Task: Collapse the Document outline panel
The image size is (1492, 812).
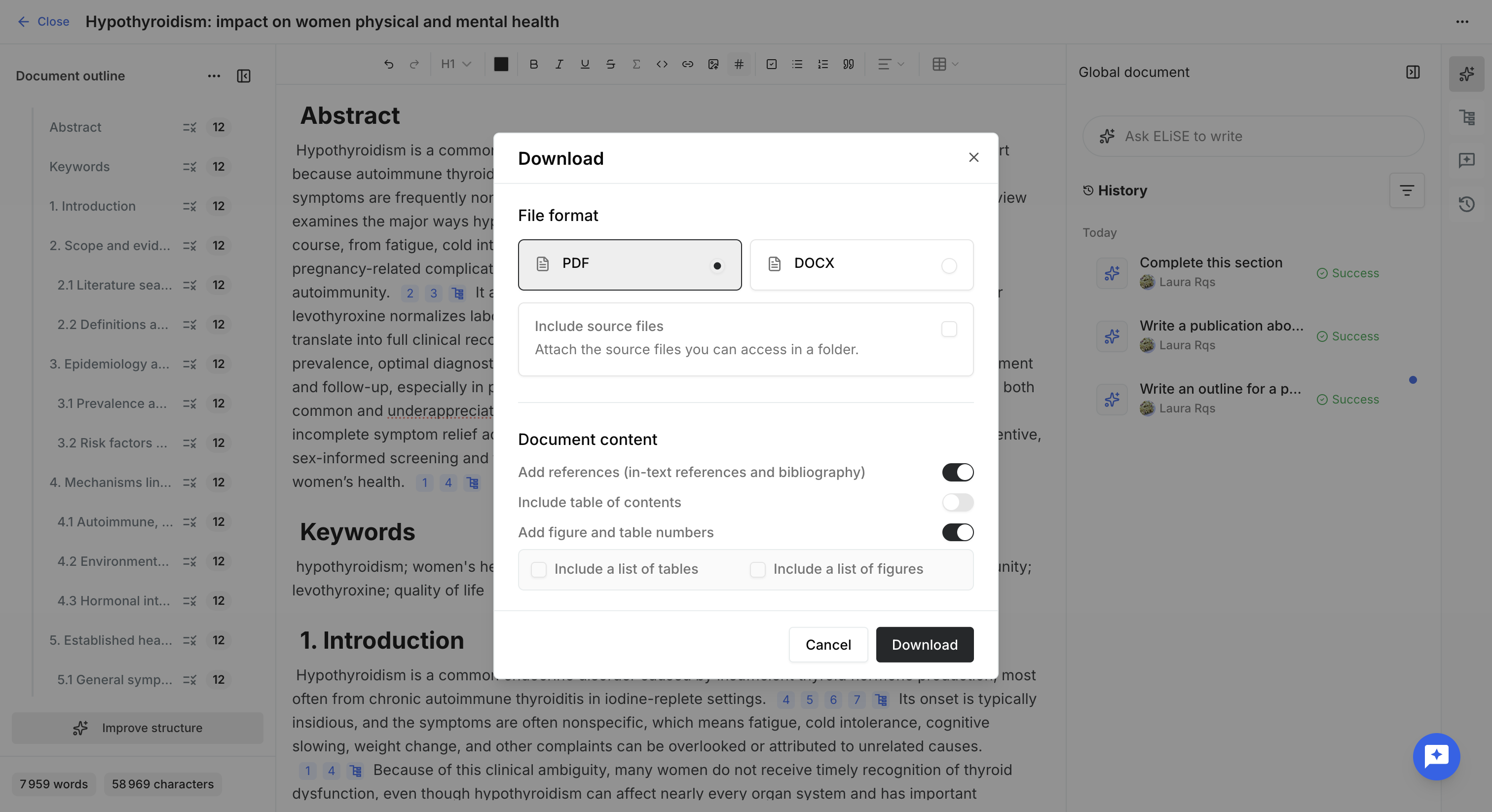Action: 244,76
